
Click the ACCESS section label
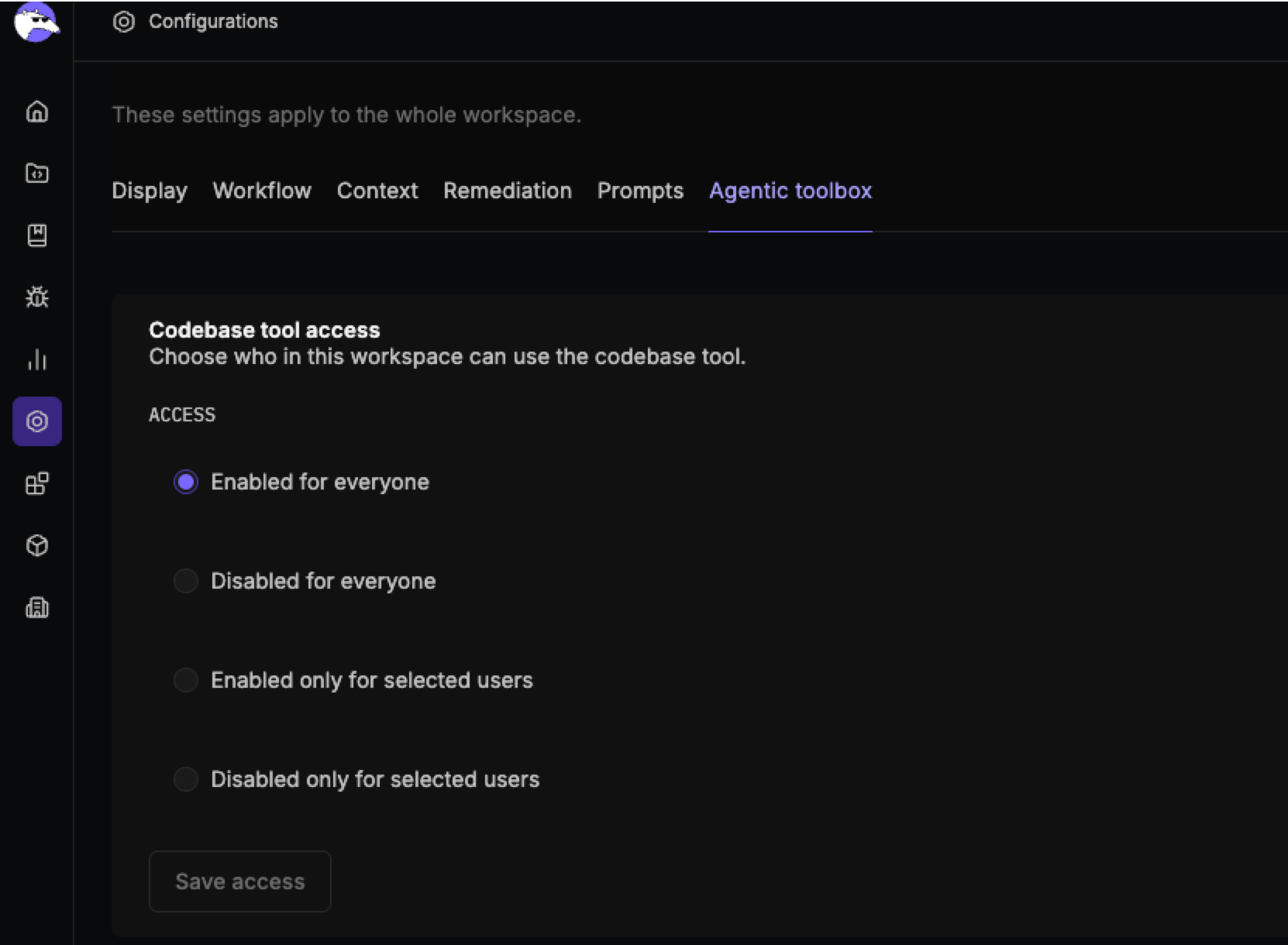[182, 415]
